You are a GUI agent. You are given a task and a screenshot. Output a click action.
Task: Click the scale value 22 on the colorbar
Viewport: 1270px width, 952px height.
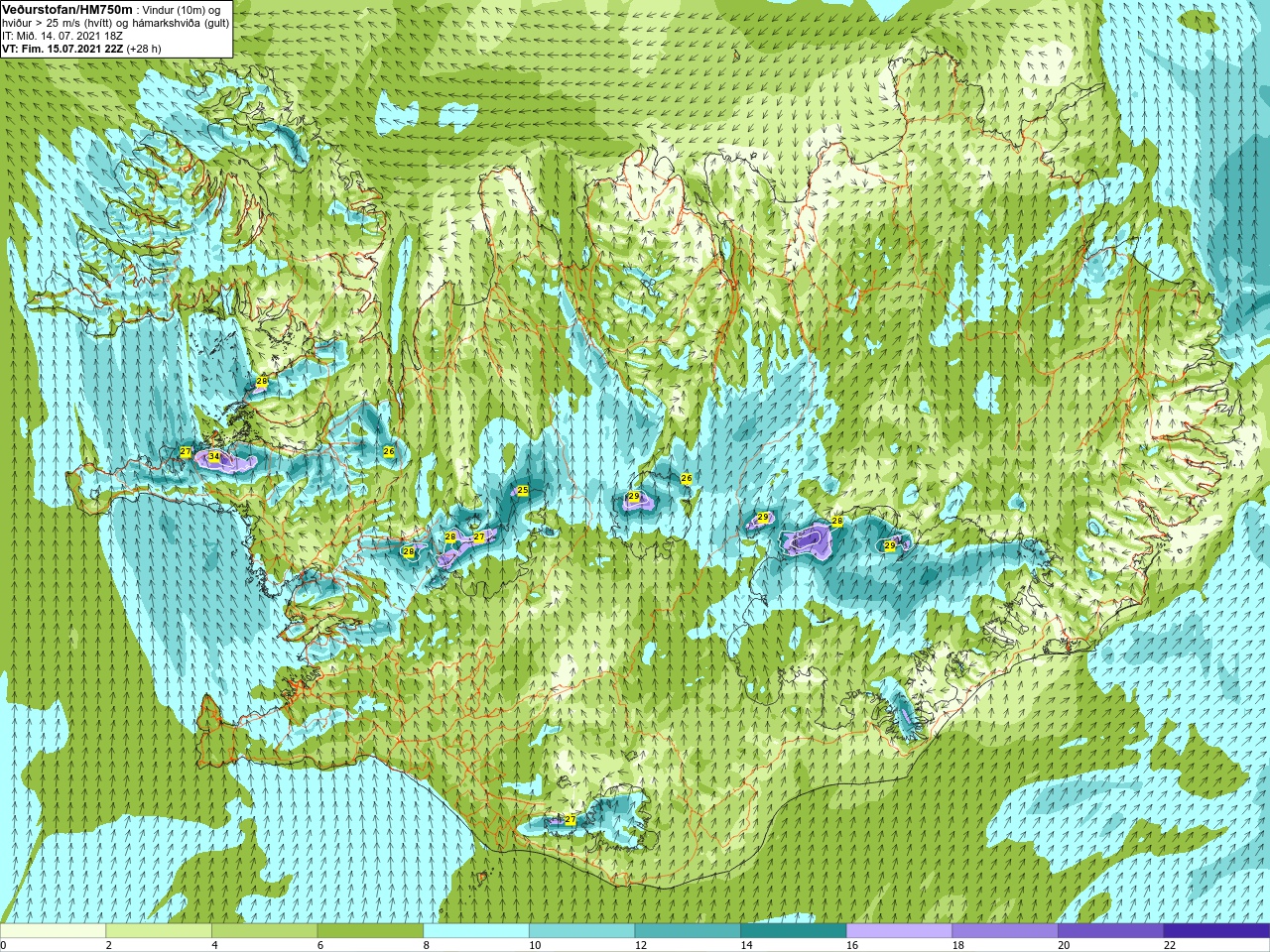tap(1169, 945)
